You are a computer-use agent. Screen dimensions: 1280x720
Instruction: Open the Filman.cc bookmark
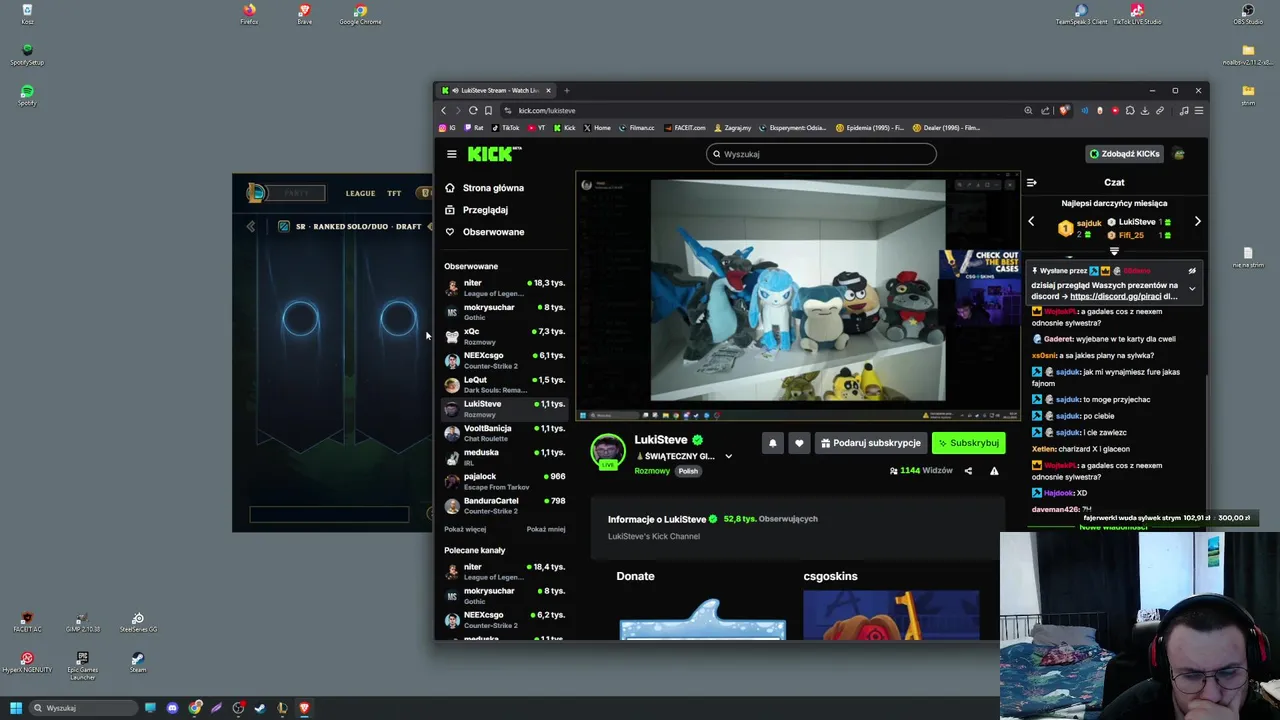click(637, 128)
